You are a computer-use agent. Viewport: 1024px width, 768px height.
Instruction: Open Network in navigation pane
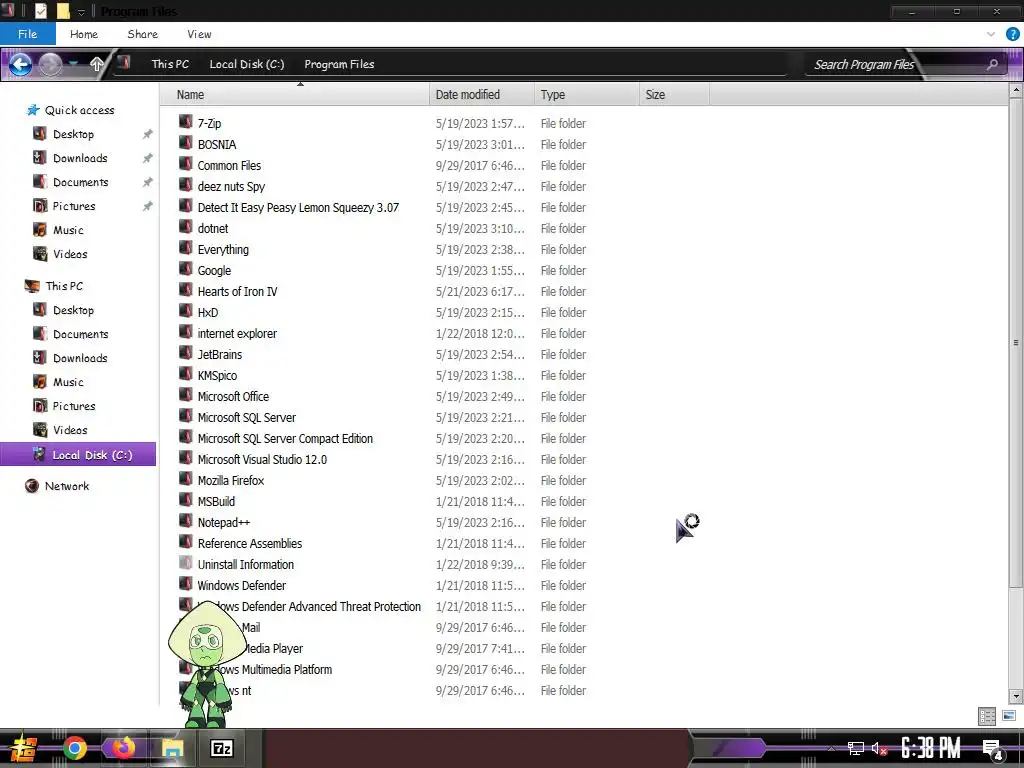[67, 486]
